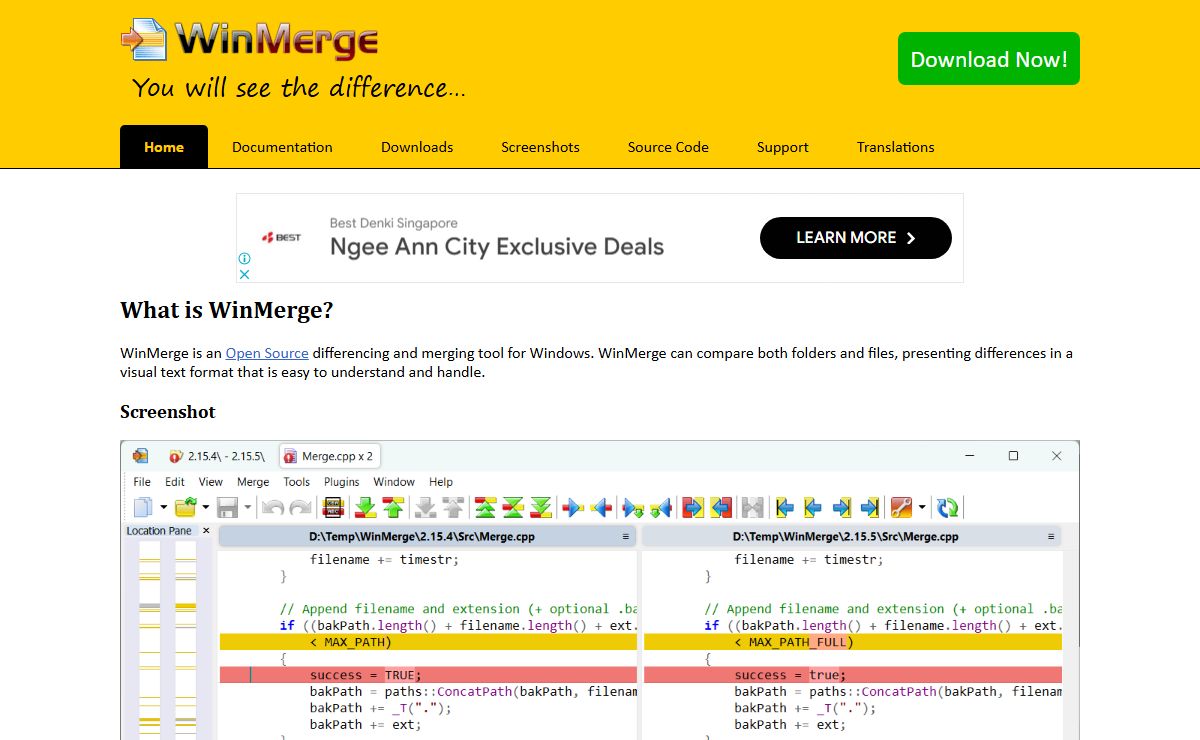
Task: Open the Documentation page
Action: point(282,147)
